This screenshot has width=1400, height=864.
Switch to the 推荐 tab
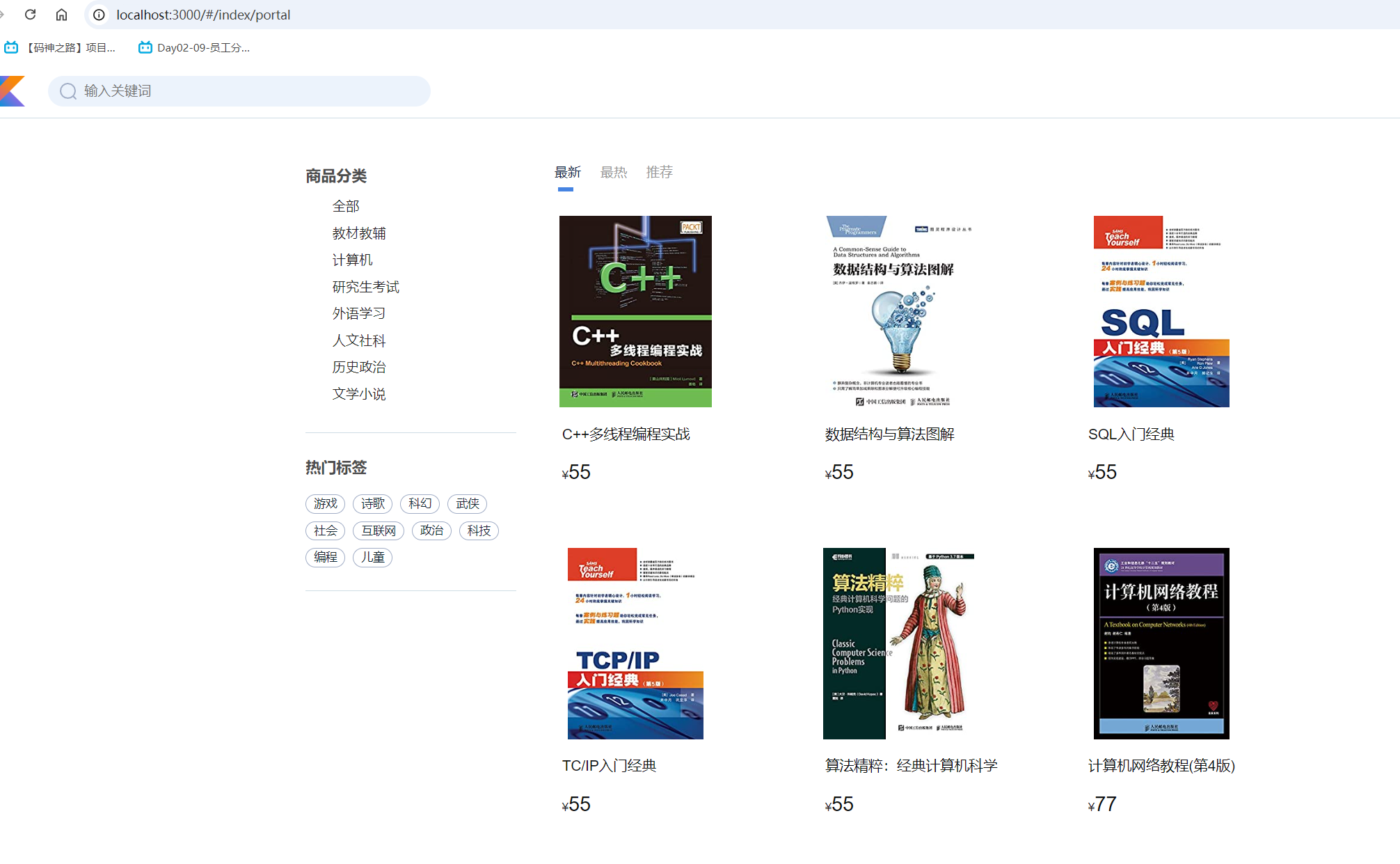(660, 172)
